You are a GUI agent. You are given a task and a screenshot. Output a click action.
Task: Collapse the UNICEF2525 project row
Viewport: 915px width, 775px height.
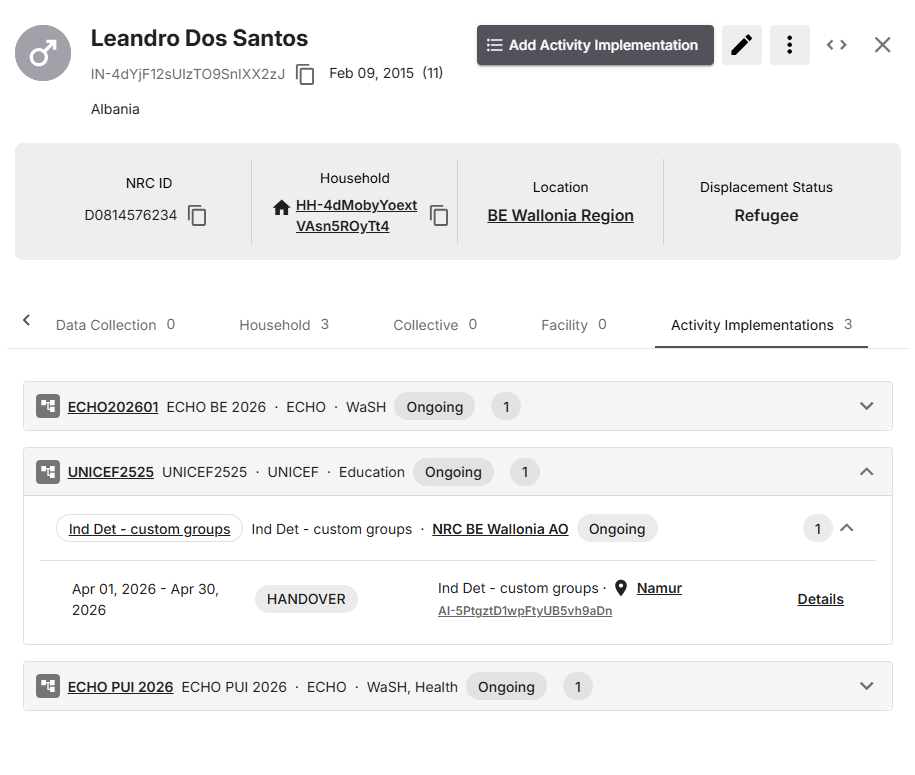coord(867,472)
